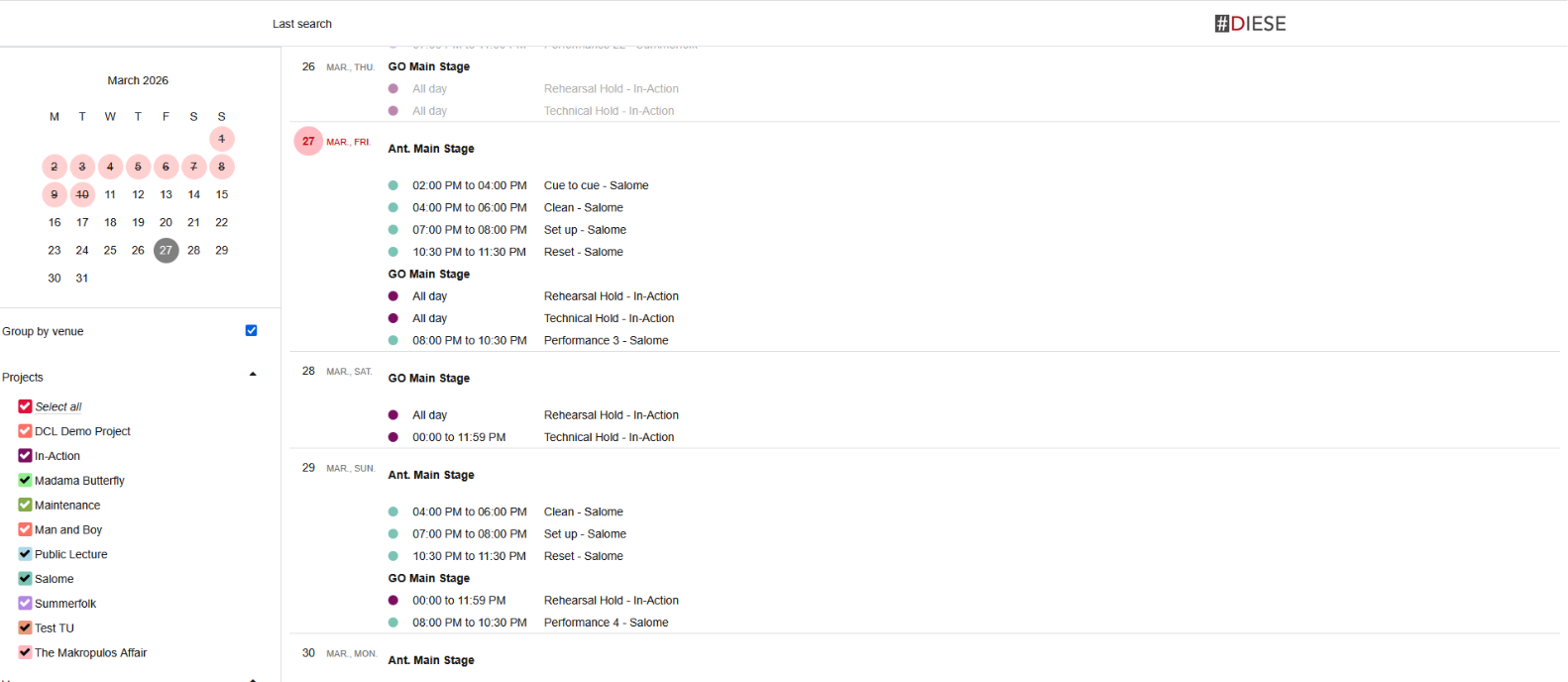
Task: Click the pale dot beside March 26 "Rehearsal Hold - In-Action"
Action: (394, 88)
